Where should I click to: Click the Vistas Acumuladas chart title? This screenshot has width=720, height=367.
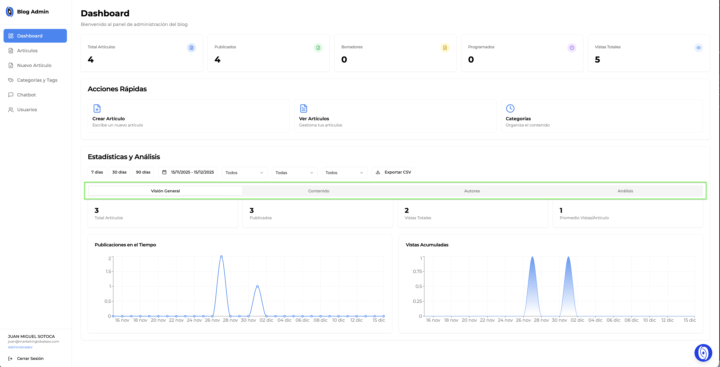pyautogui.click(x=427, y=245)
